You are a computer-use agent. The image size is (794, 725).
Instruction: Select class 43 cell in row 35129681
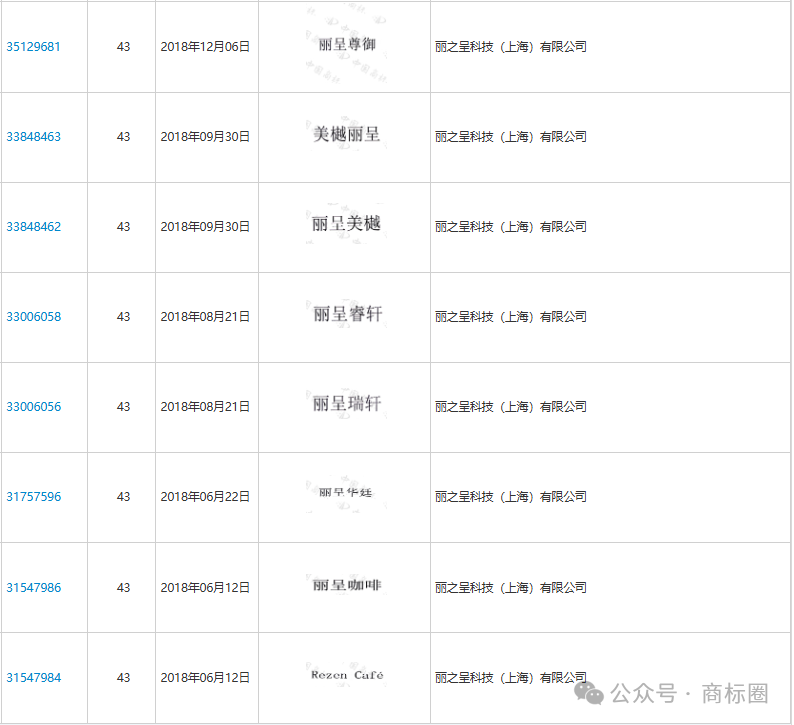124,47
